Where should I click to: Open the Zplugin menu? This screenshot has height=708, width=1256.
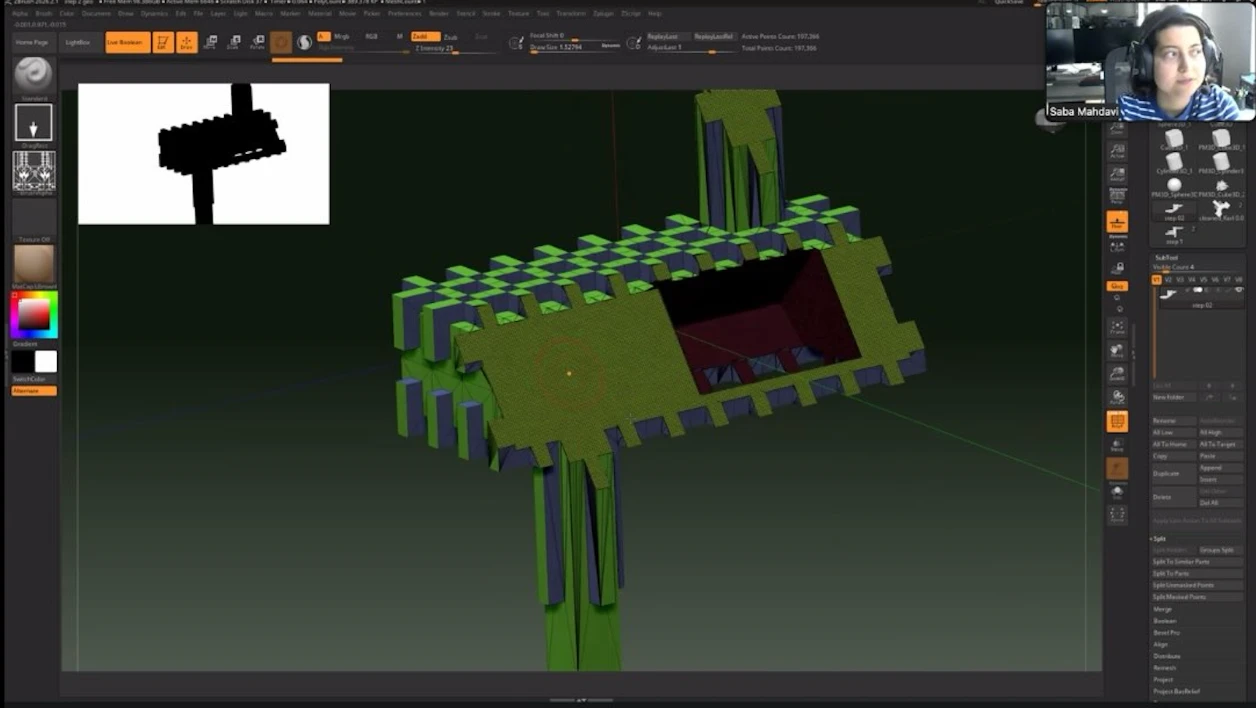click(x=603, y=14)
